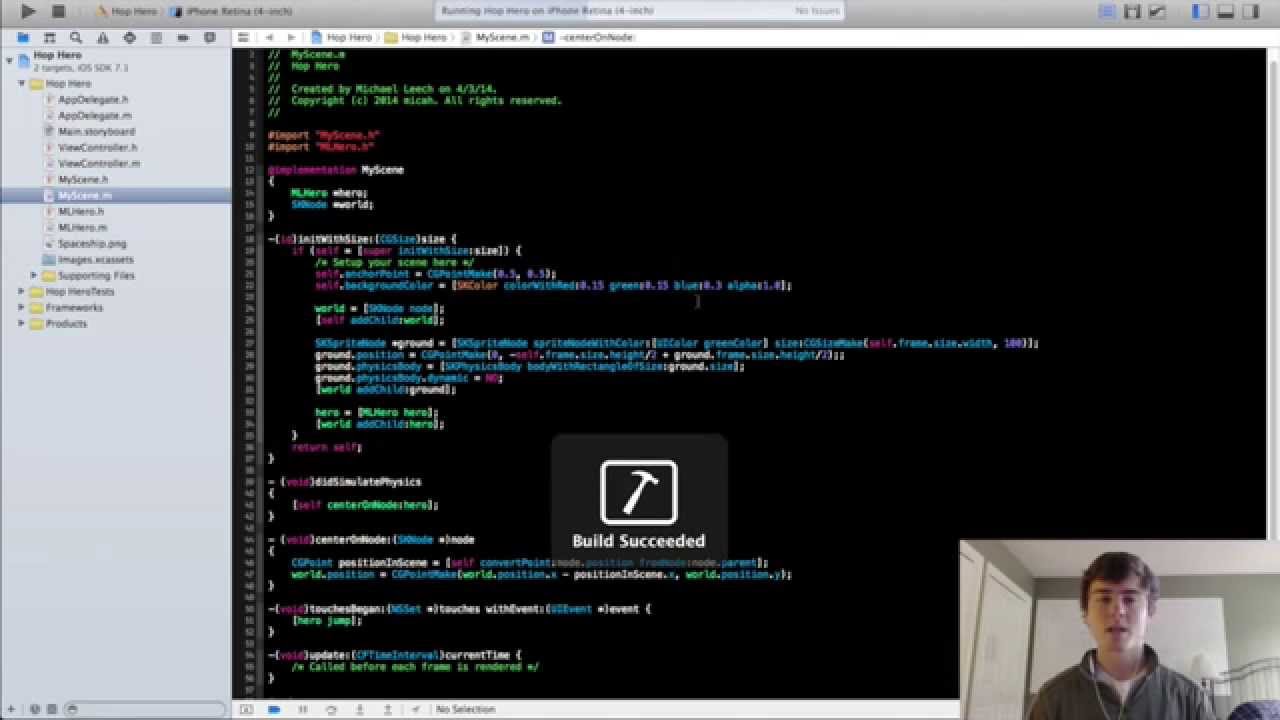Hide the debug area toggle

pyautogui.click(x=246, y=709)
